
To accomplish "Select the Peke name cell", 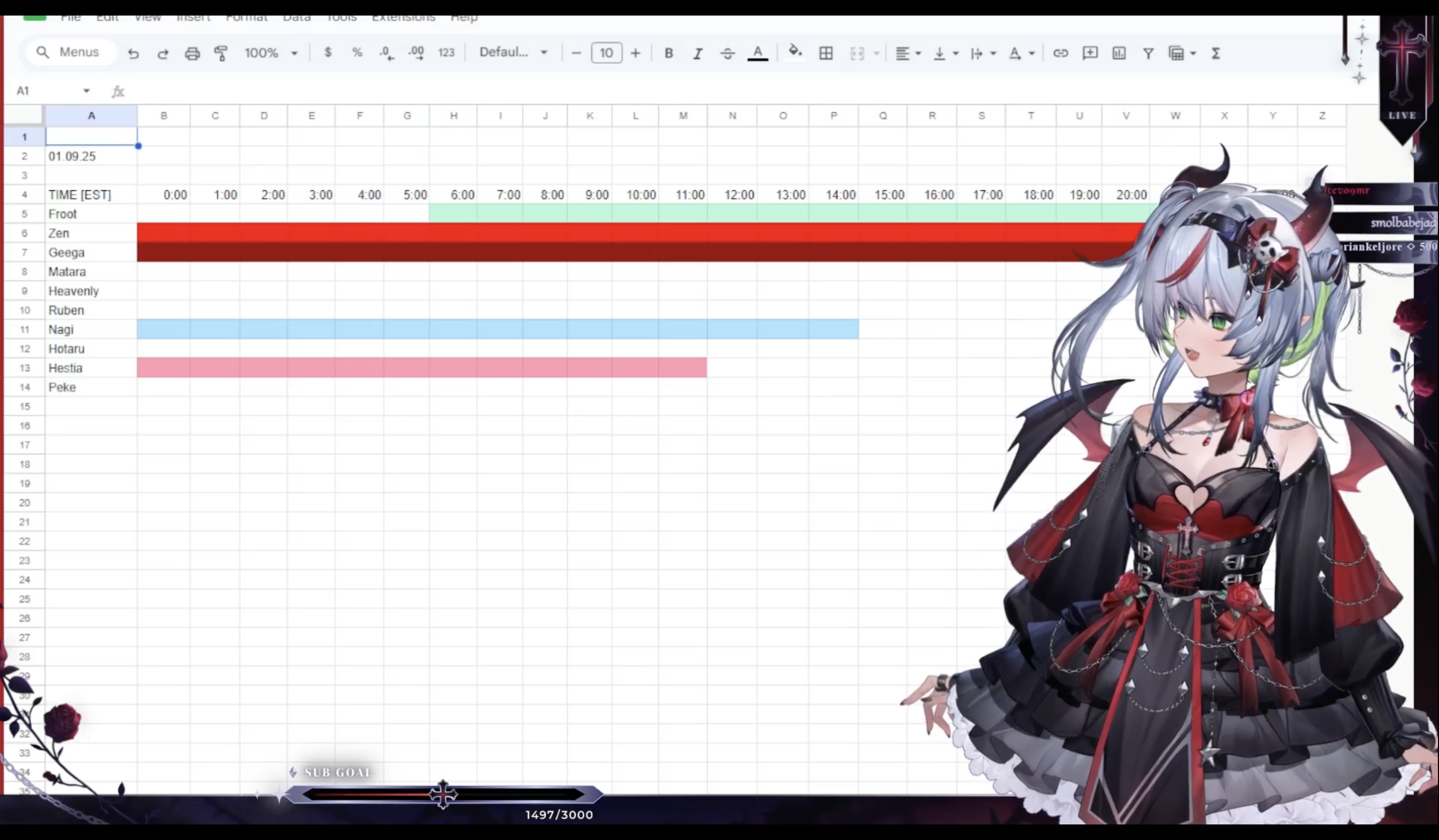I will (91, 387).
